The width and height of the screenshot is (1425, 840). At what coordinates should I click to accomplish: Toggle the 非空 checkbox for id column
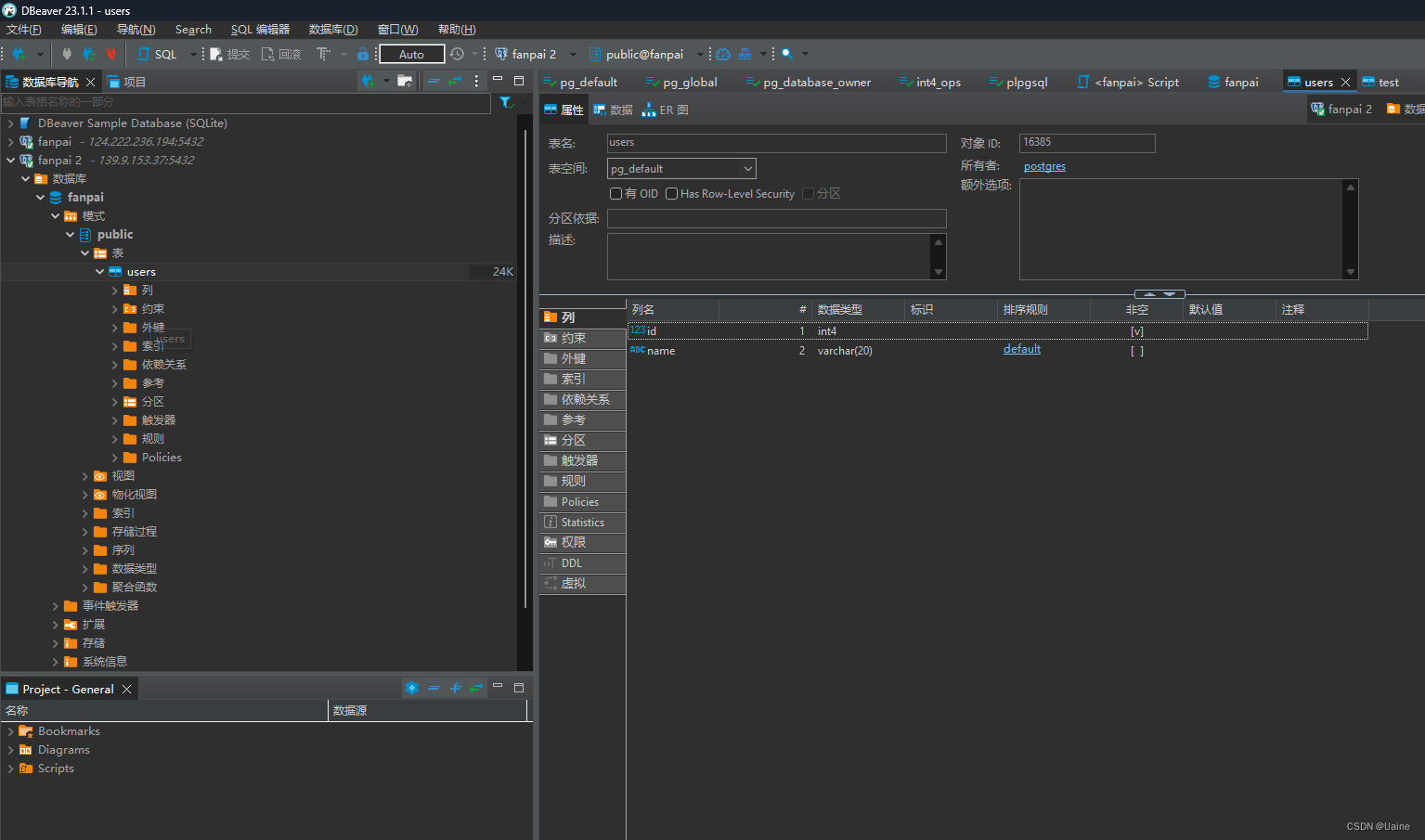(1137, 331)
